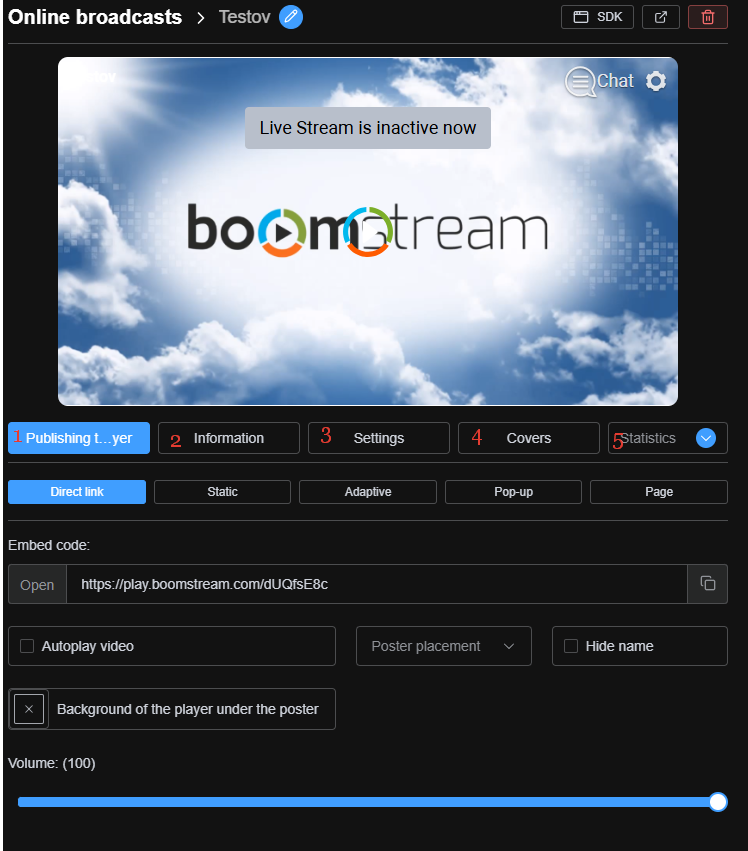Switch to the Statistics tab
748x851 pixels.
click(x=648, y=438)
